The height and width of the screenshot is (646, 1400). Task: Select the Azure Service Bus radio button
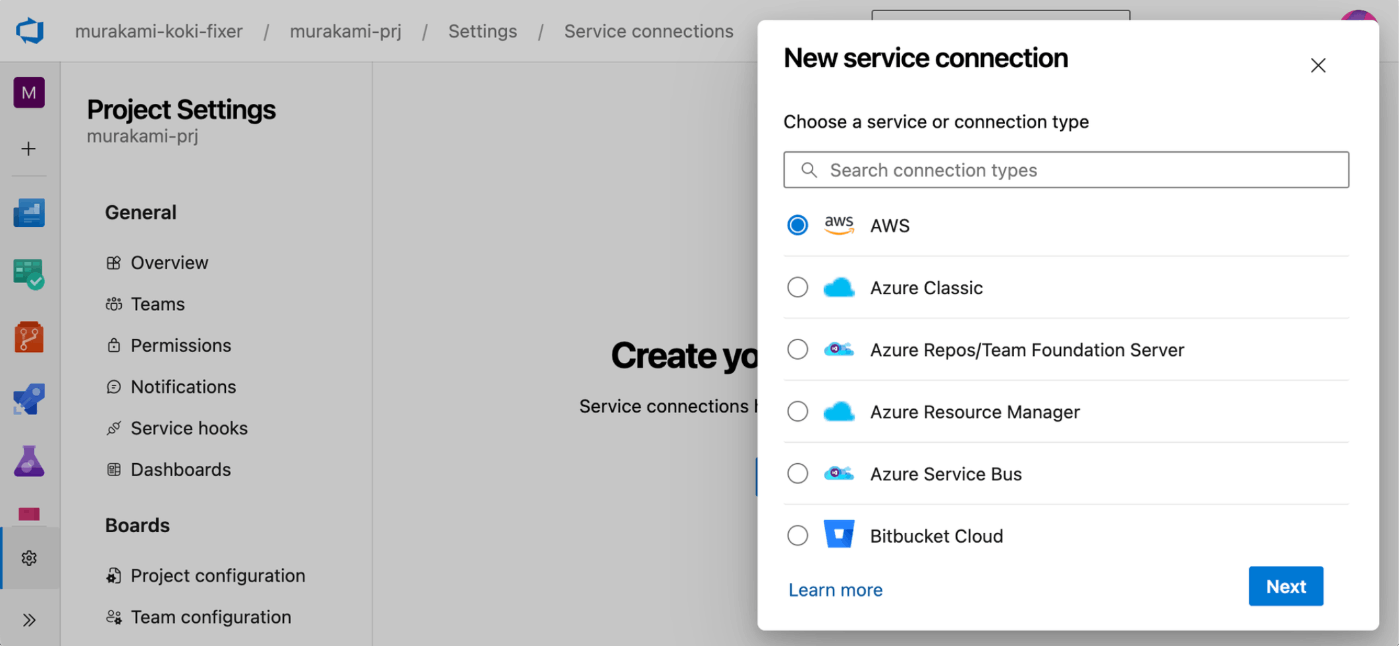[797, 474]
